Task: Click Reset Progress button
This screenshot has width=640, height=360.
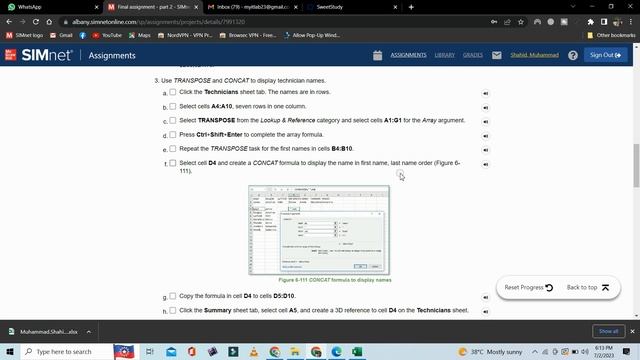Action: click(529, 287)
